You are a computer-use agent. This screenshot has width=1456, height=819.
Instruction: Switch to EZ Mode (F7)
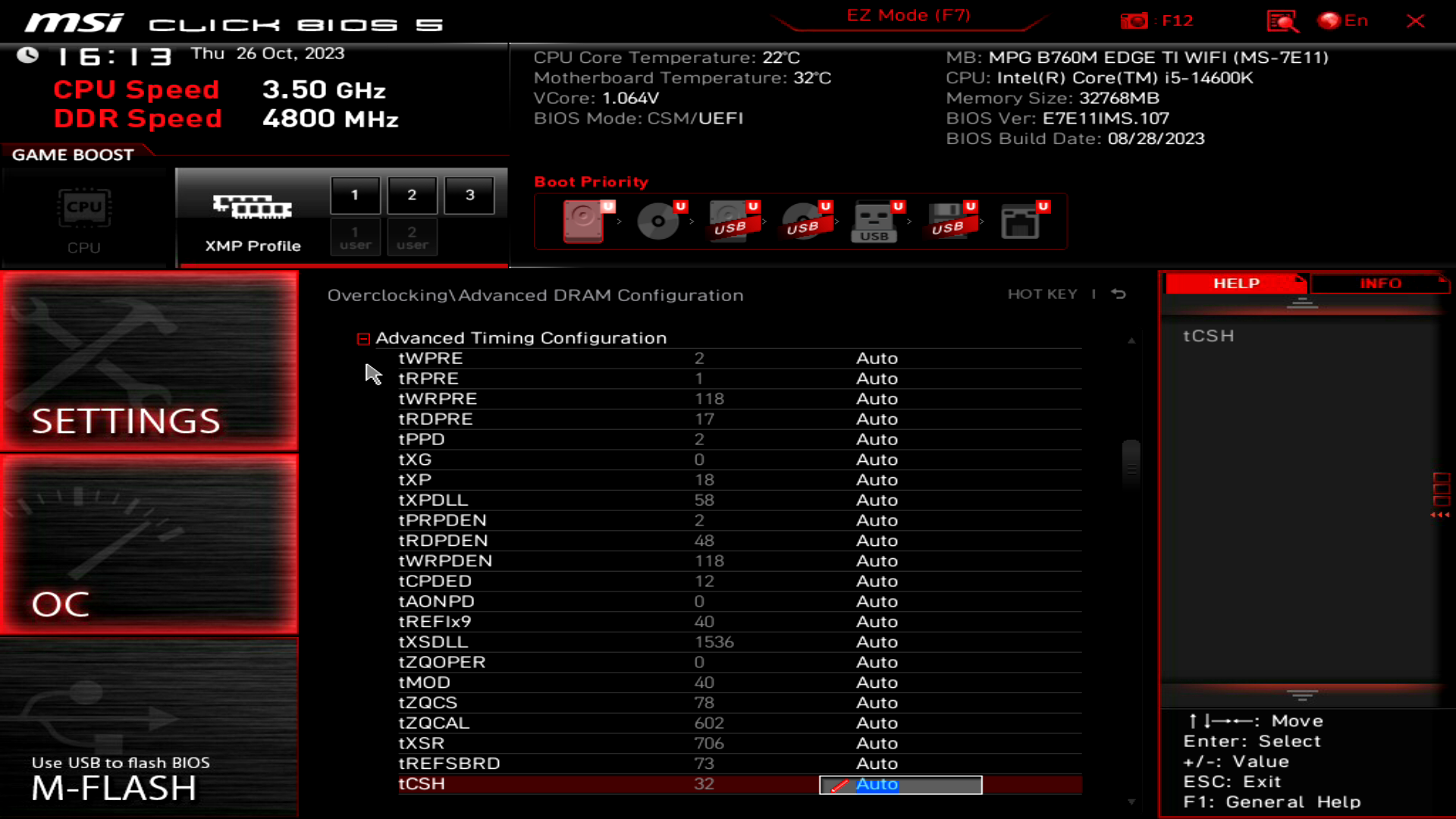(908, 16)
